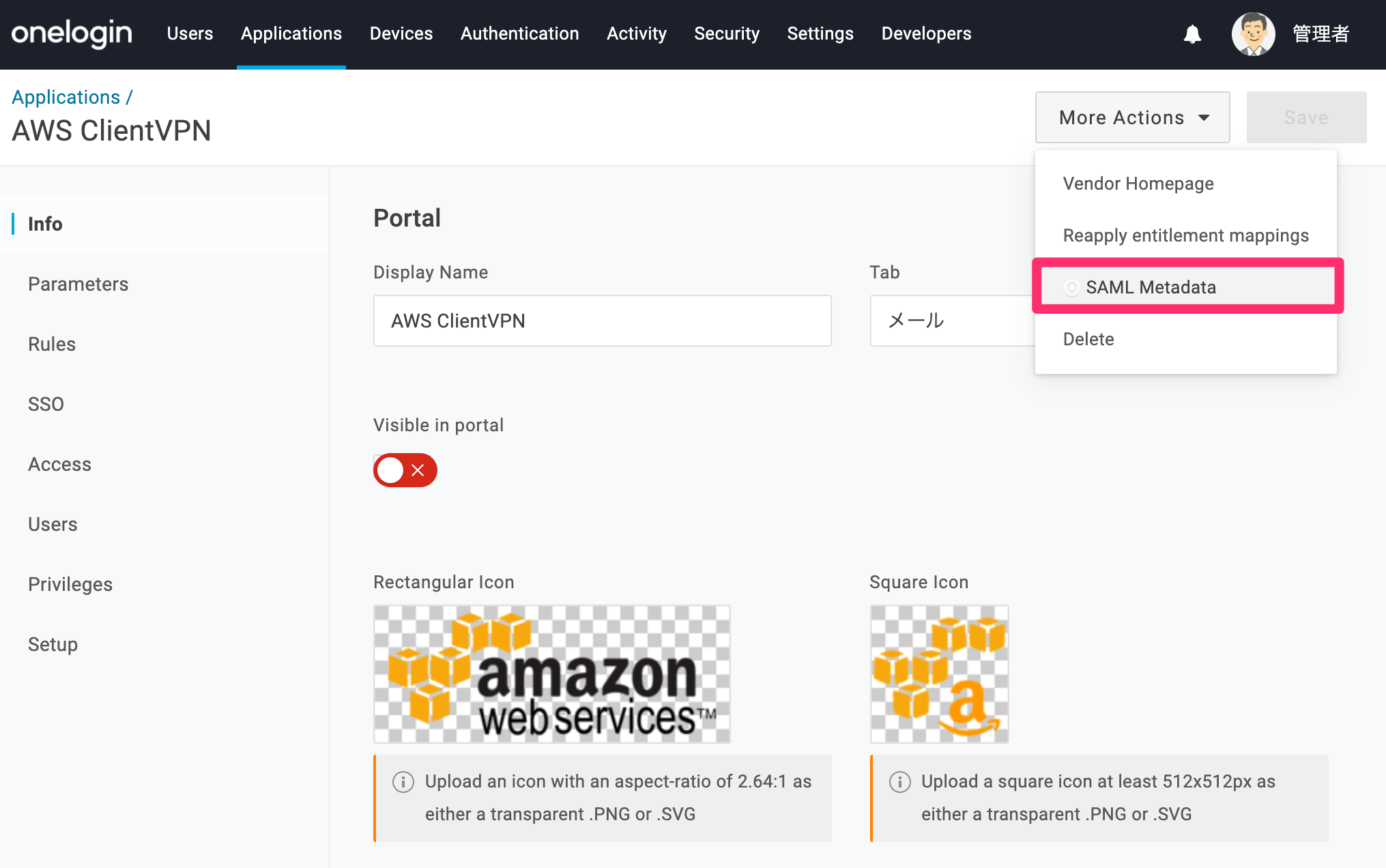
Task: Open the Security top menu
Action: click(727, 33)
